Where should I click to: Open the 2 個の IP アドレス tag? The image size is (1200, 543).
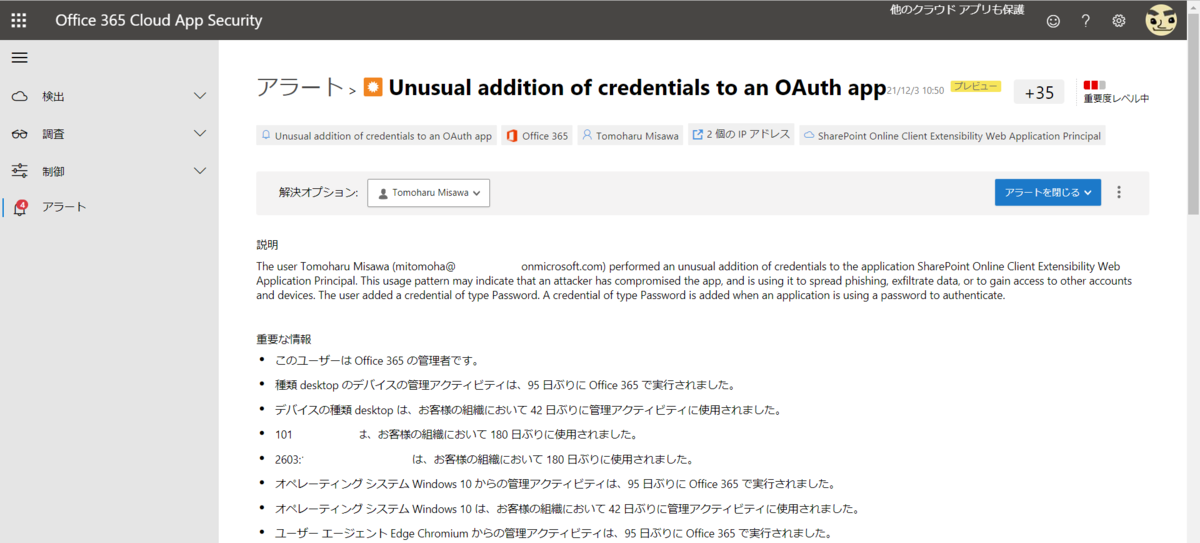[741, 134]
